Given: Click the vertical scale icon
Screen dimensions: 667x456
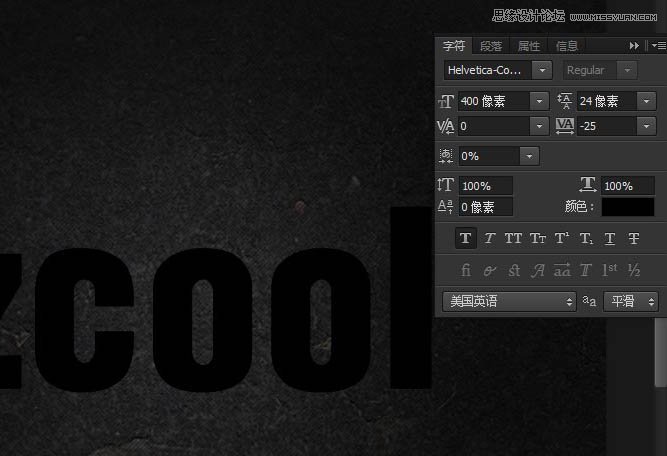Looking at the screenshot, I should tap(445, 185).
